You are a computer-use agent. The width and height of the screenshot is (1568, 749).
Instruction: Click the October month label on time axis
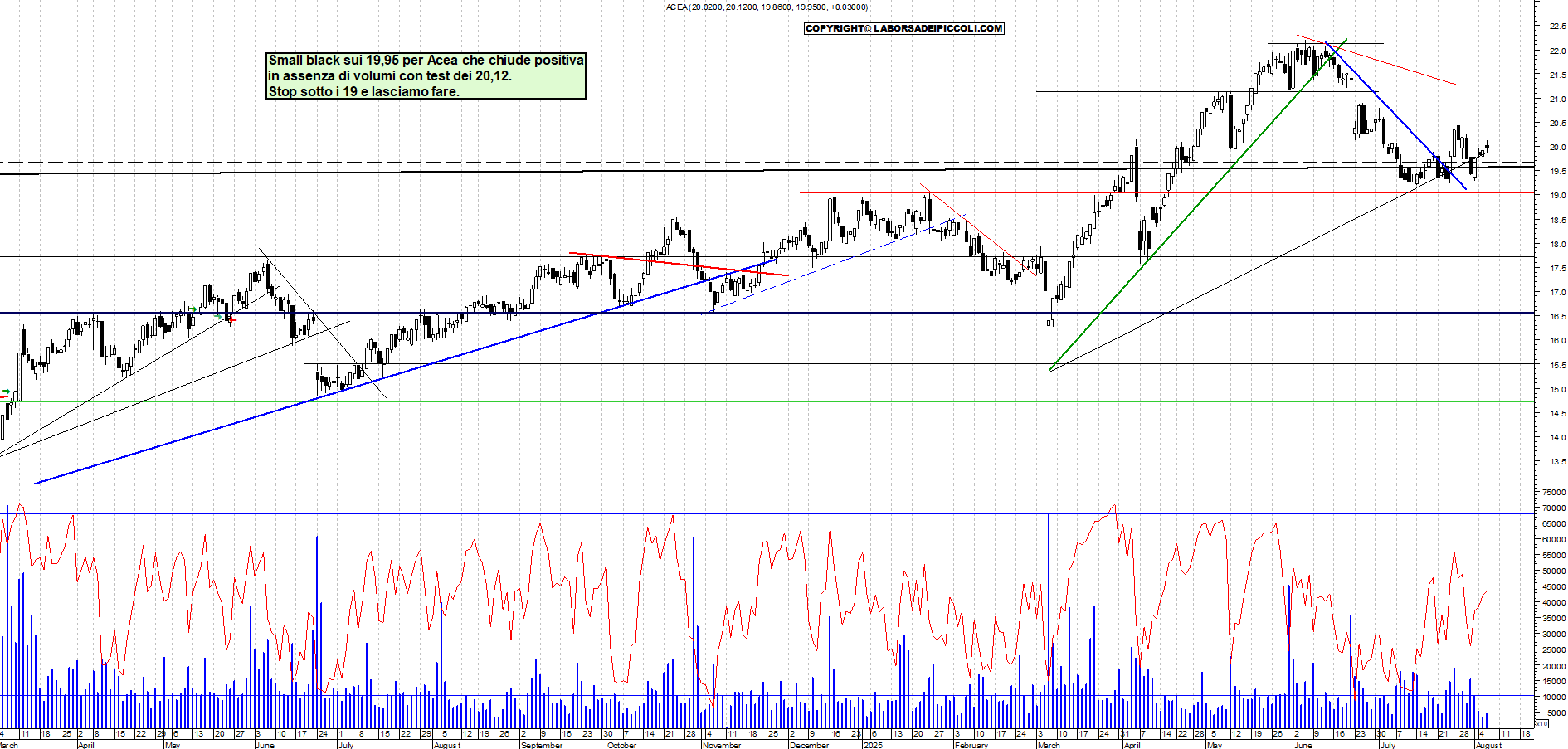pyautogui.click(x=621, y=745)
